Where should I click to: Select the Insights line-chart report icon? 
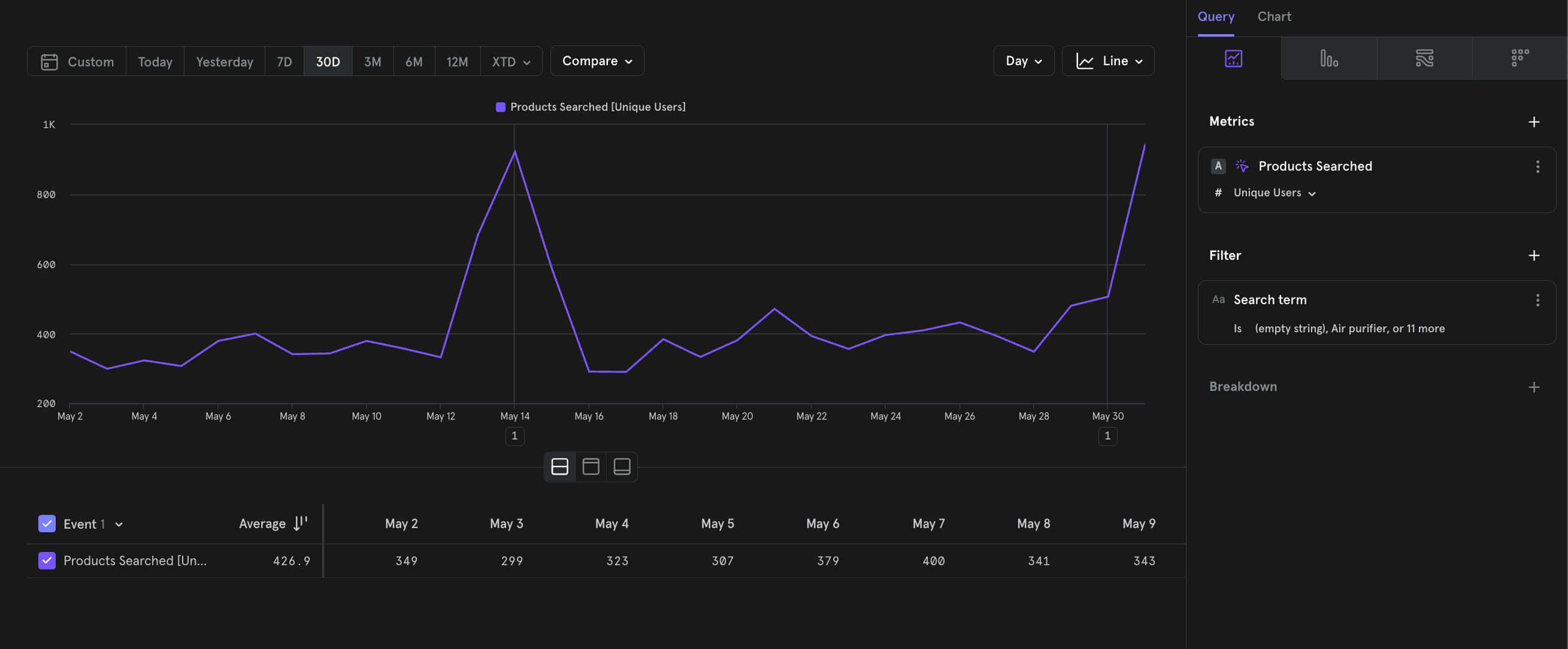coord(1233,59)
